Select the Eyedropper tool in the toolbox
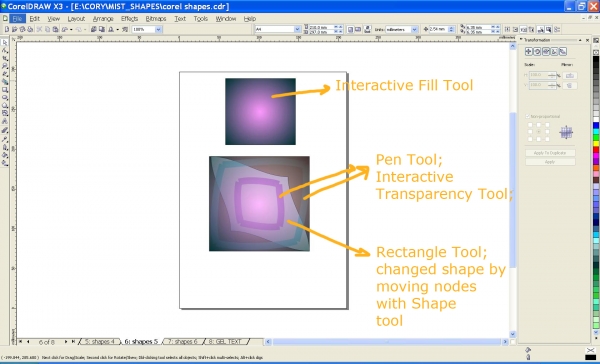This screenshot has height=364, width=600. click(x=5, y=139)
